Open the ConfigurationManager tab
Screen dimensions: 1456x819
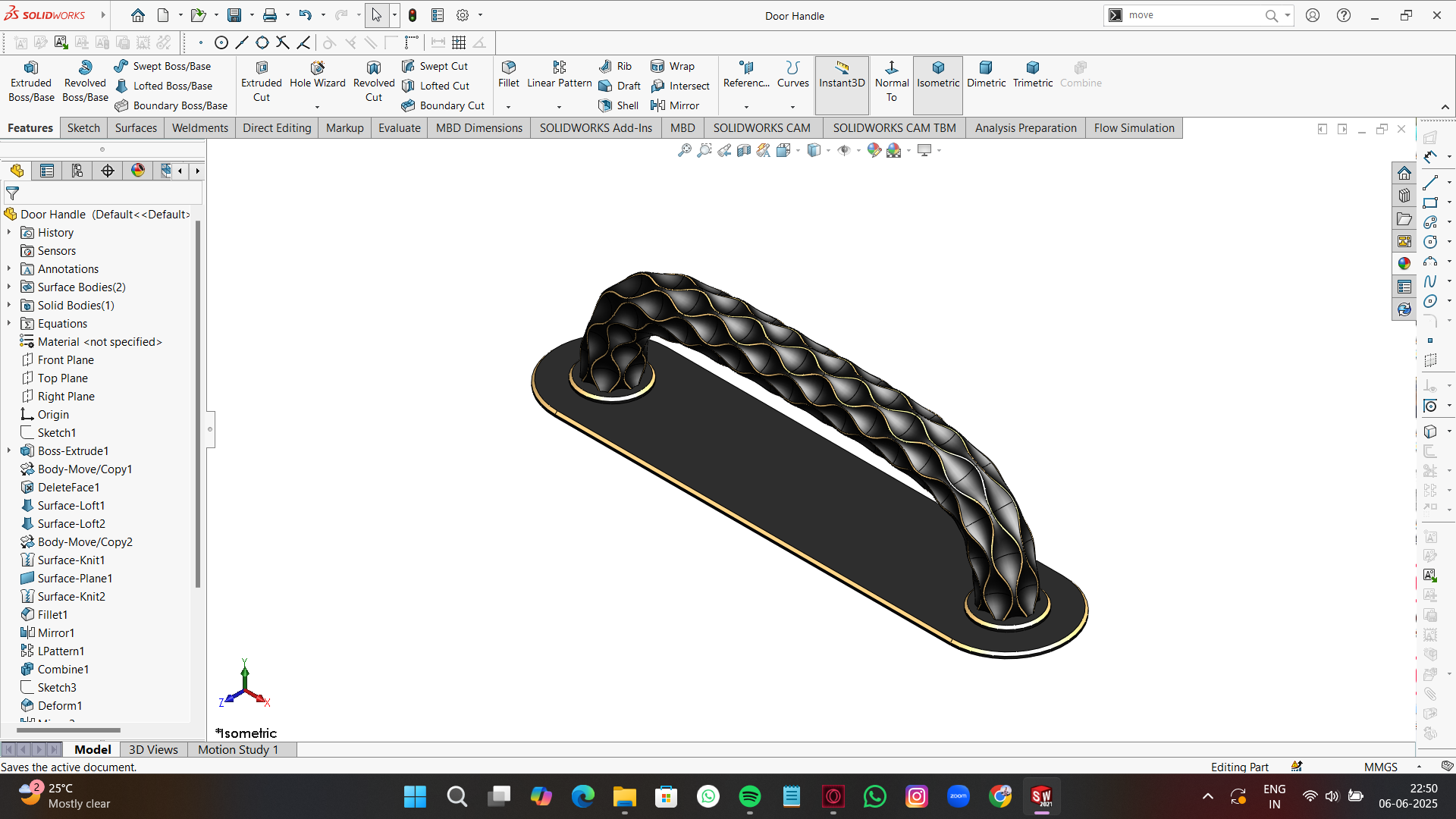coord(77,171)
